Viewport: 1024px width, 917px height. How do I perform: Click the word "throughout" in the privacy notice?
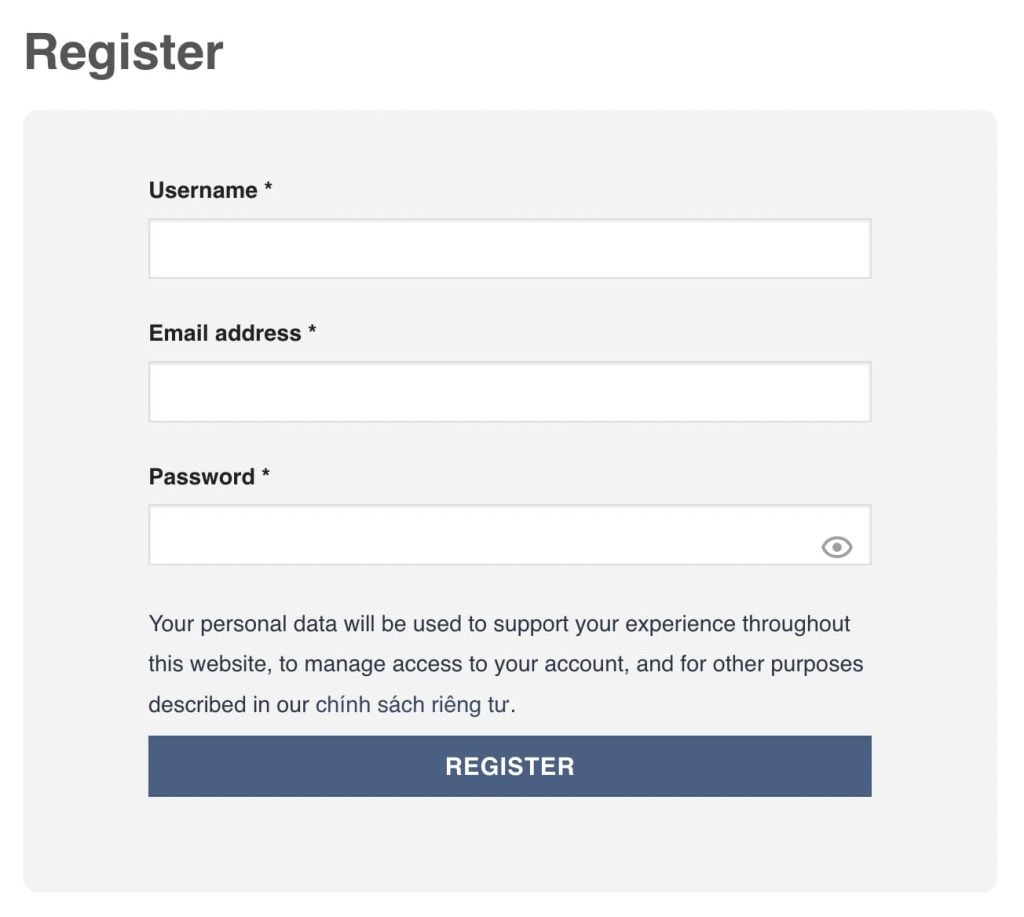tap(795, 624)
